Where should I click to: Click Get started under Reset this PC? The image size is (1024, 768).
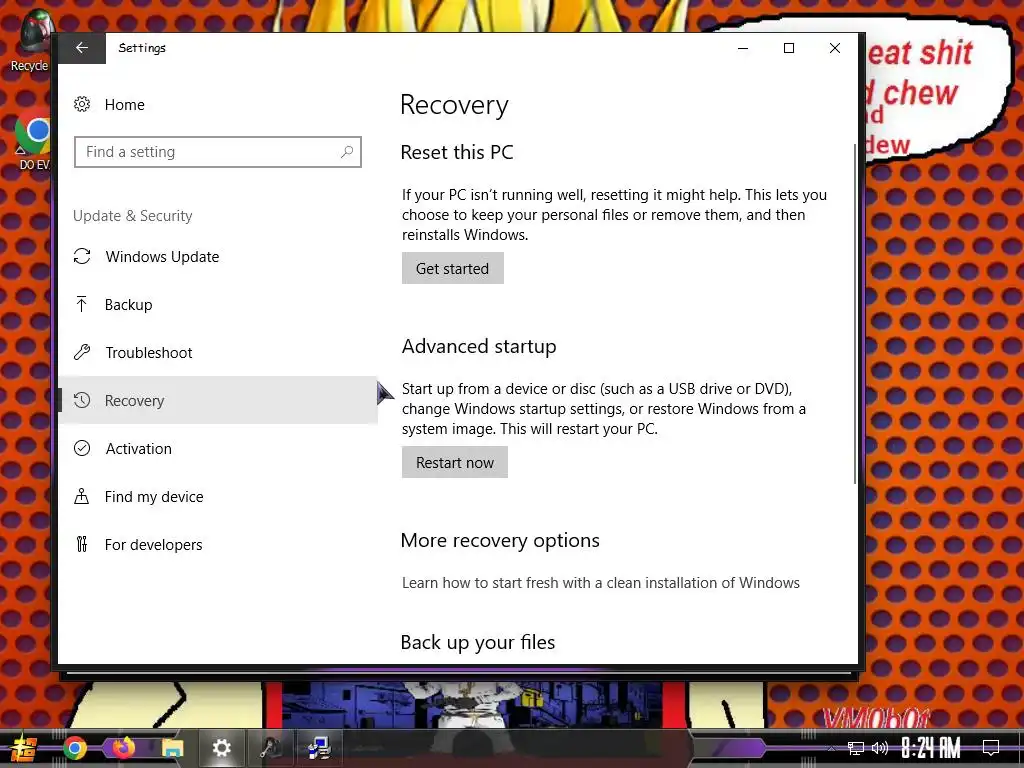click(453, 268)
